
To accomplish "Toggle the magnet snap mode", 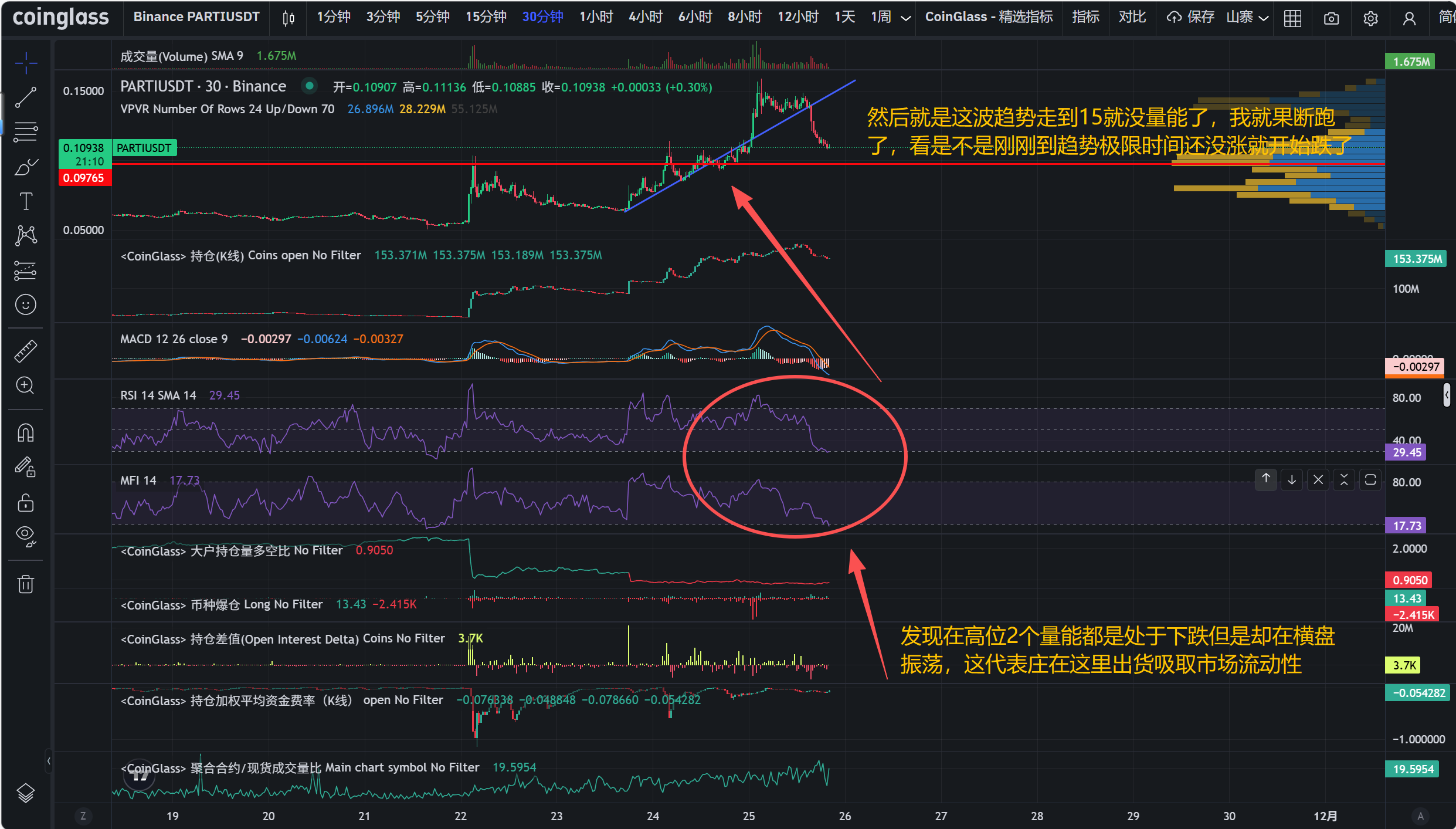I will 26,433.
